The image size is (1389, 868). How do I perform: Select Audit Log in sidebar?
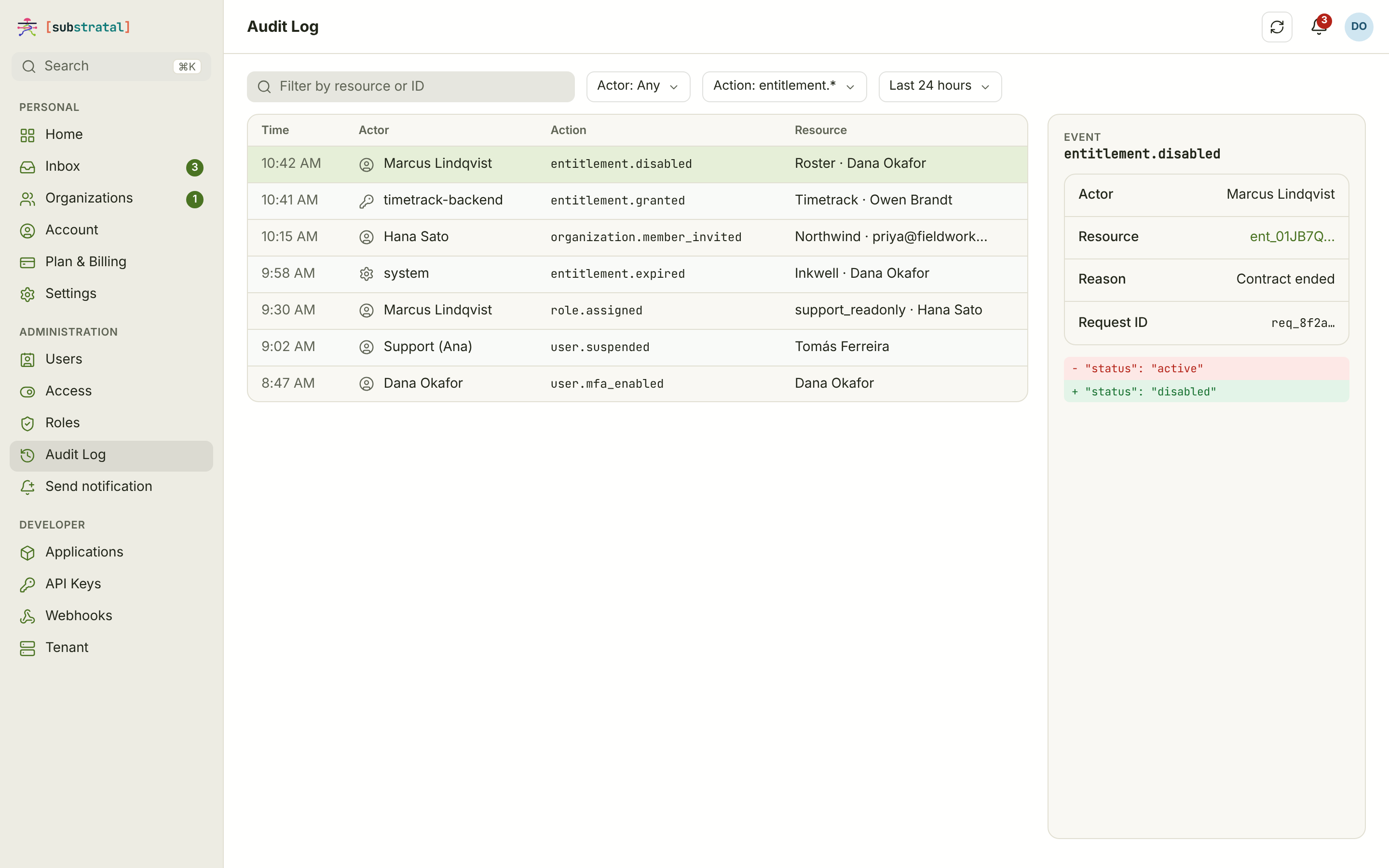pyautogui.click(x=111, y=456)
